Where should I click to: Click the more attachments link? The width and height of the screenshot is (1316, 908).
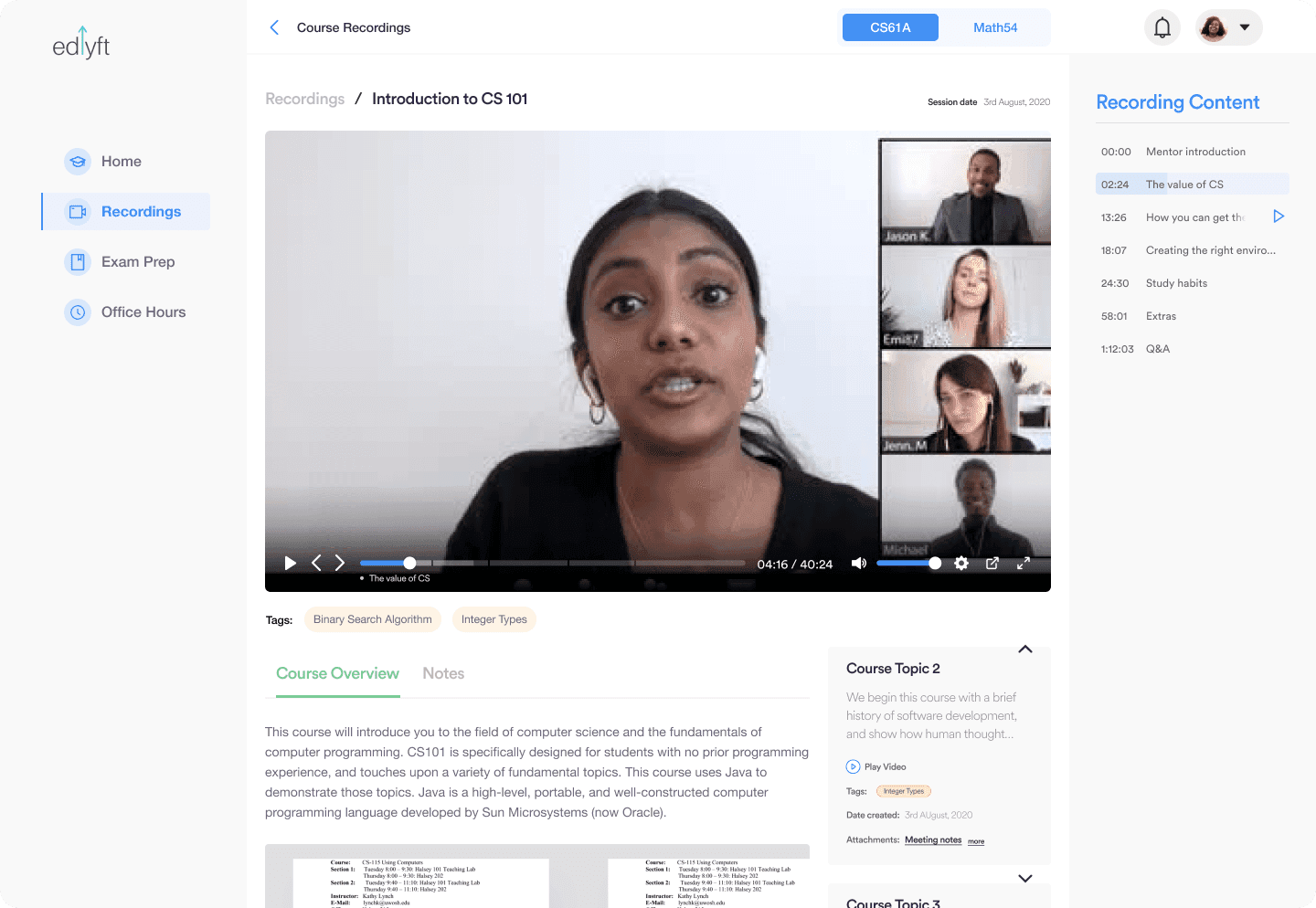976,841
